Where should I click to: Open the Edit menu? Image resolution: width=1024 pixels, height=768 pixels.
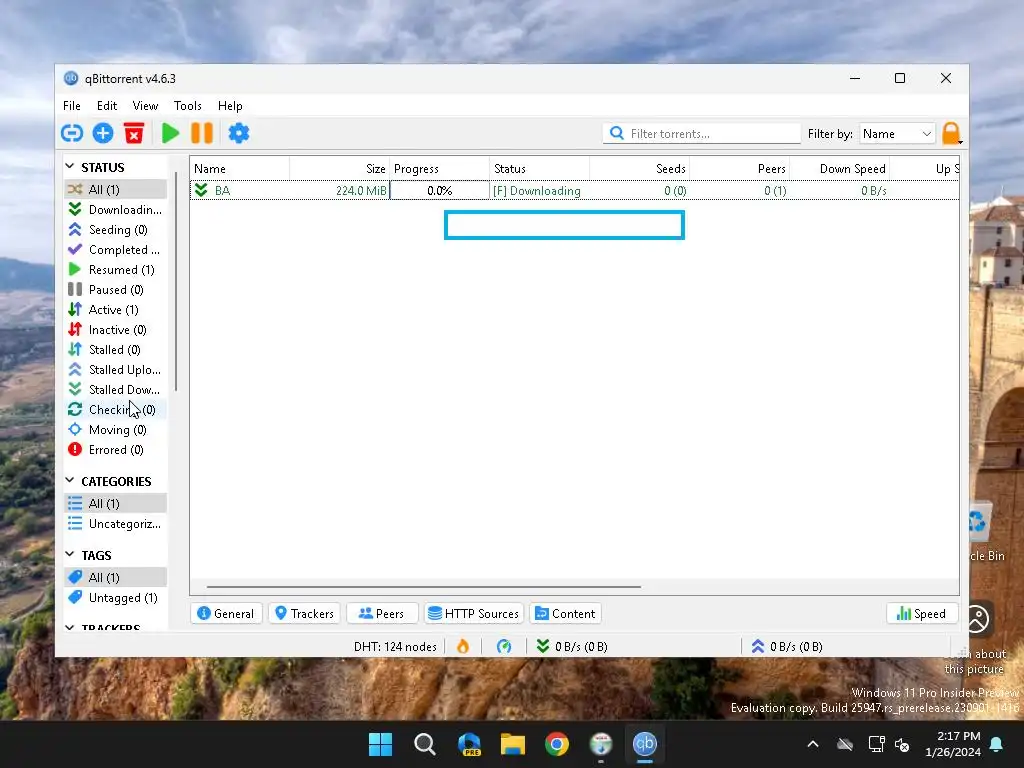(106, 106)
